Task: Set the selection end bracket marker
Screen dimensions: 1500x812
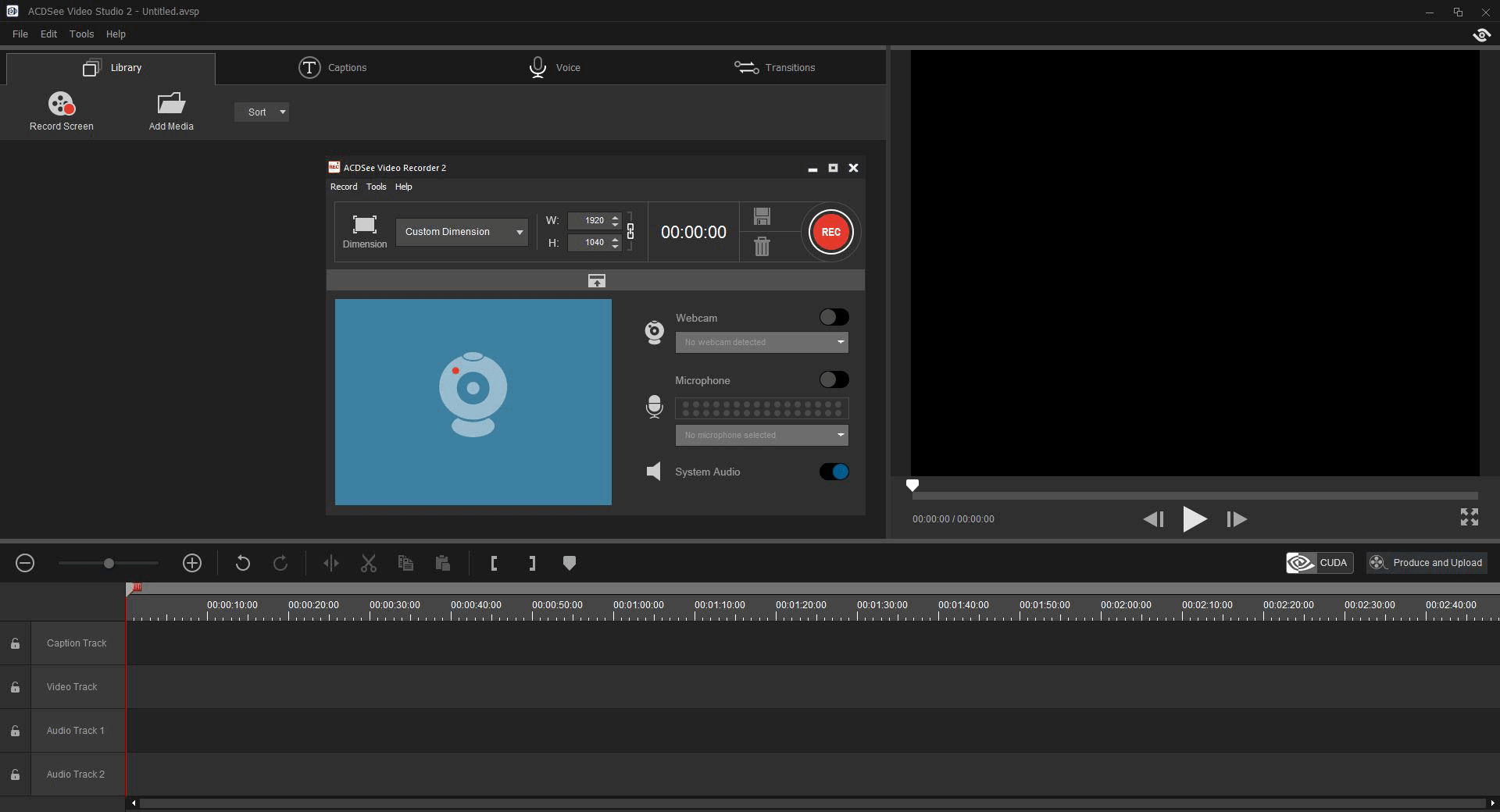Action: point(532,563)
